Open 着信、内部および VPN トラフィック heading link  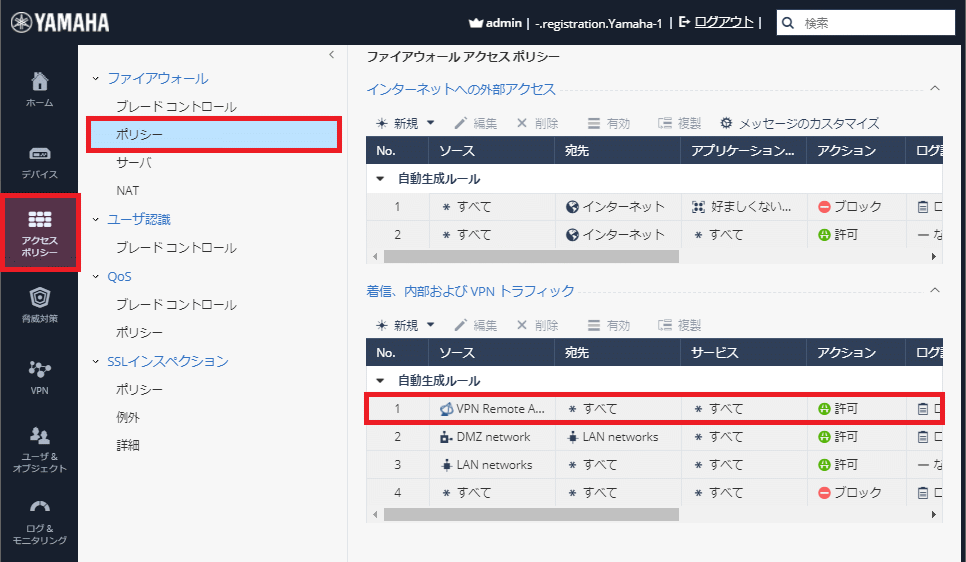pos(470,291)
